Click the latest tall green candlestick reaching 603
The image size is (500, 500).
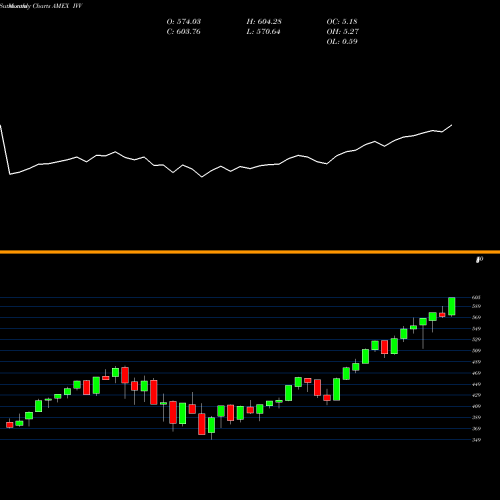452,306
